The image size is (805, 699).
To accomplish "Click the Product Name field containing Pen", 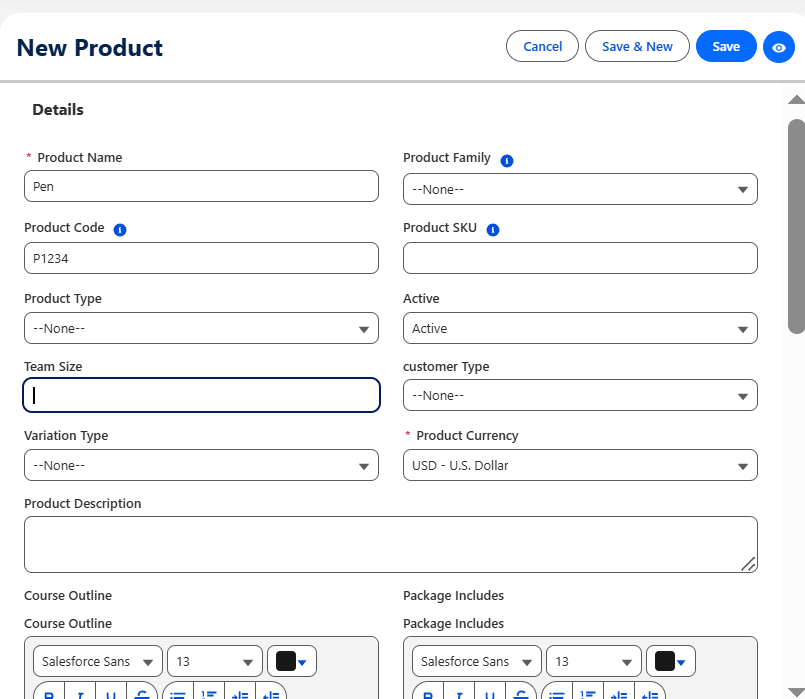I will 201,186.
